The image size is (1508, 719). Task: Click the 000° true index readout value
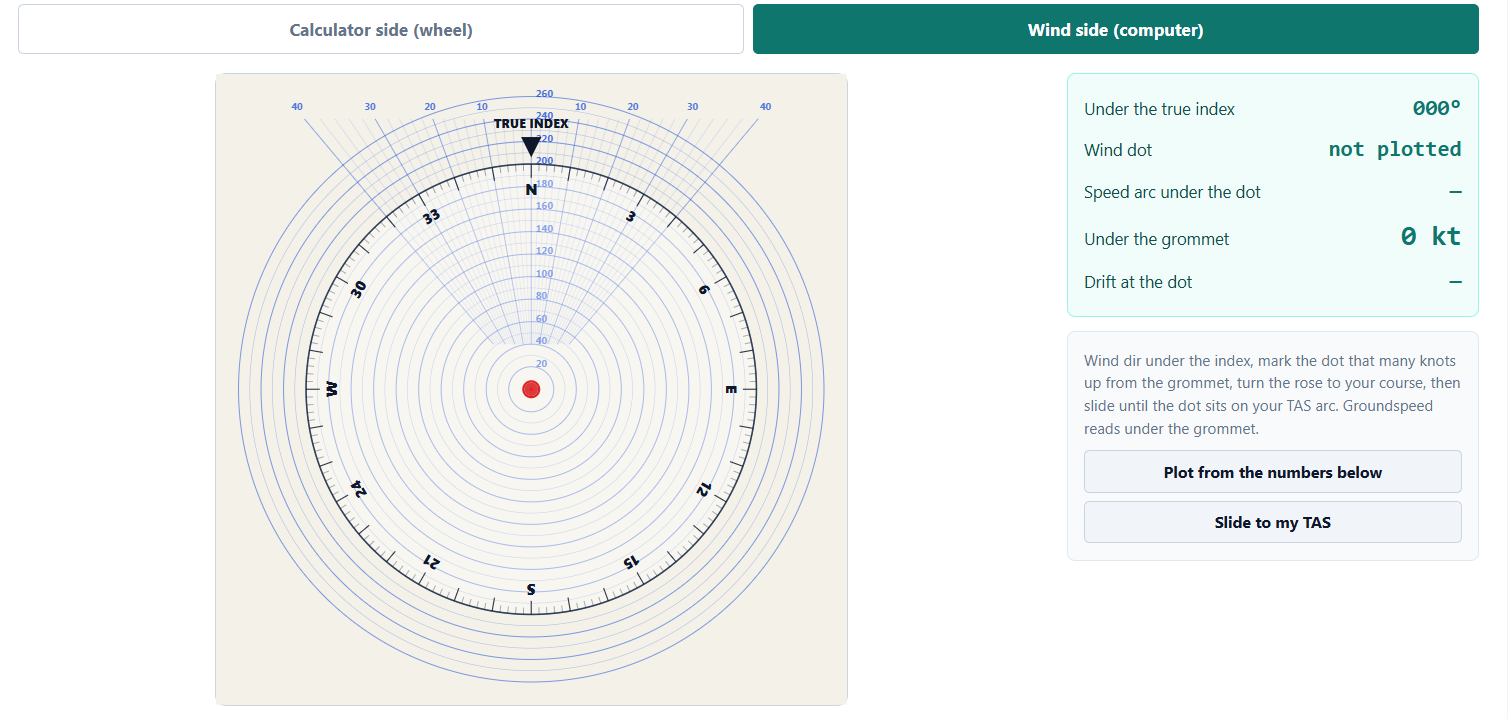point(1437,108)
